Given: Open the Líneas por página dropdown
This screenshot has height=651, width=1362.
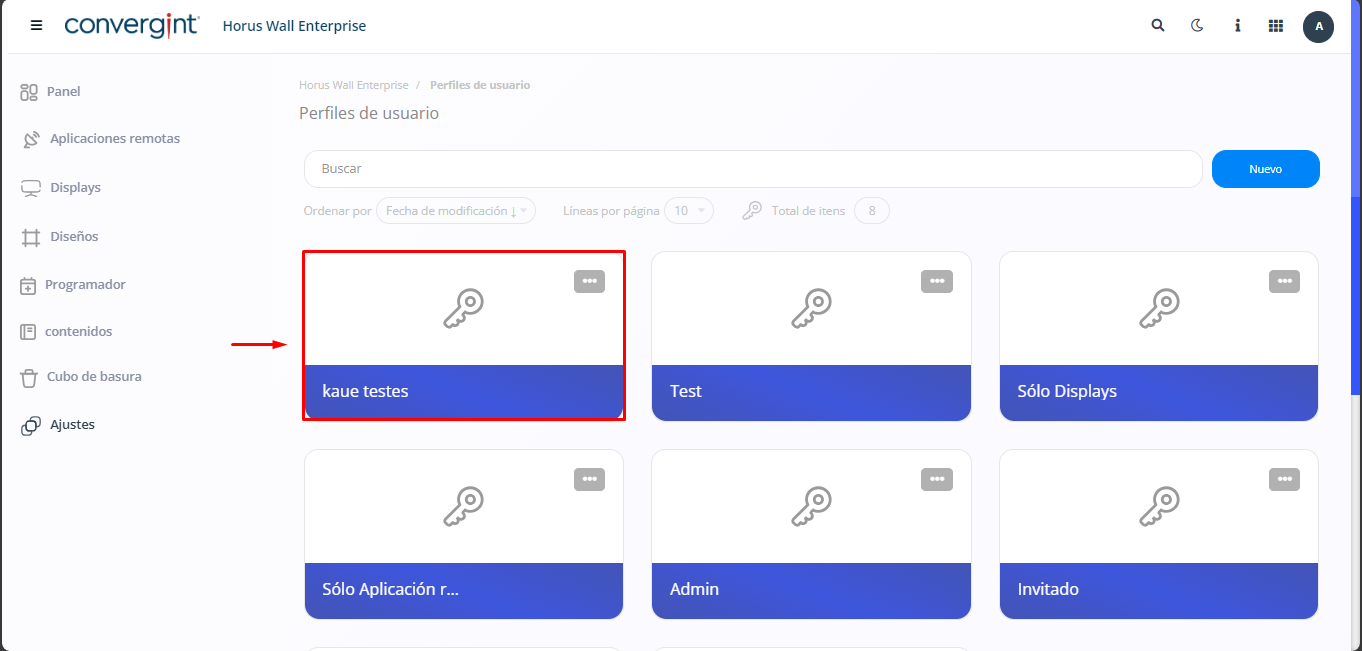Looking at the screenshot, I should [x=689, y=210].
